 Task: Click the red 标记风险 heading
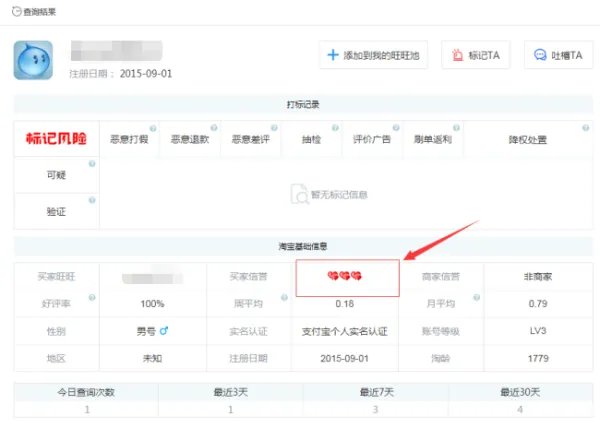(x=56, y=138)
